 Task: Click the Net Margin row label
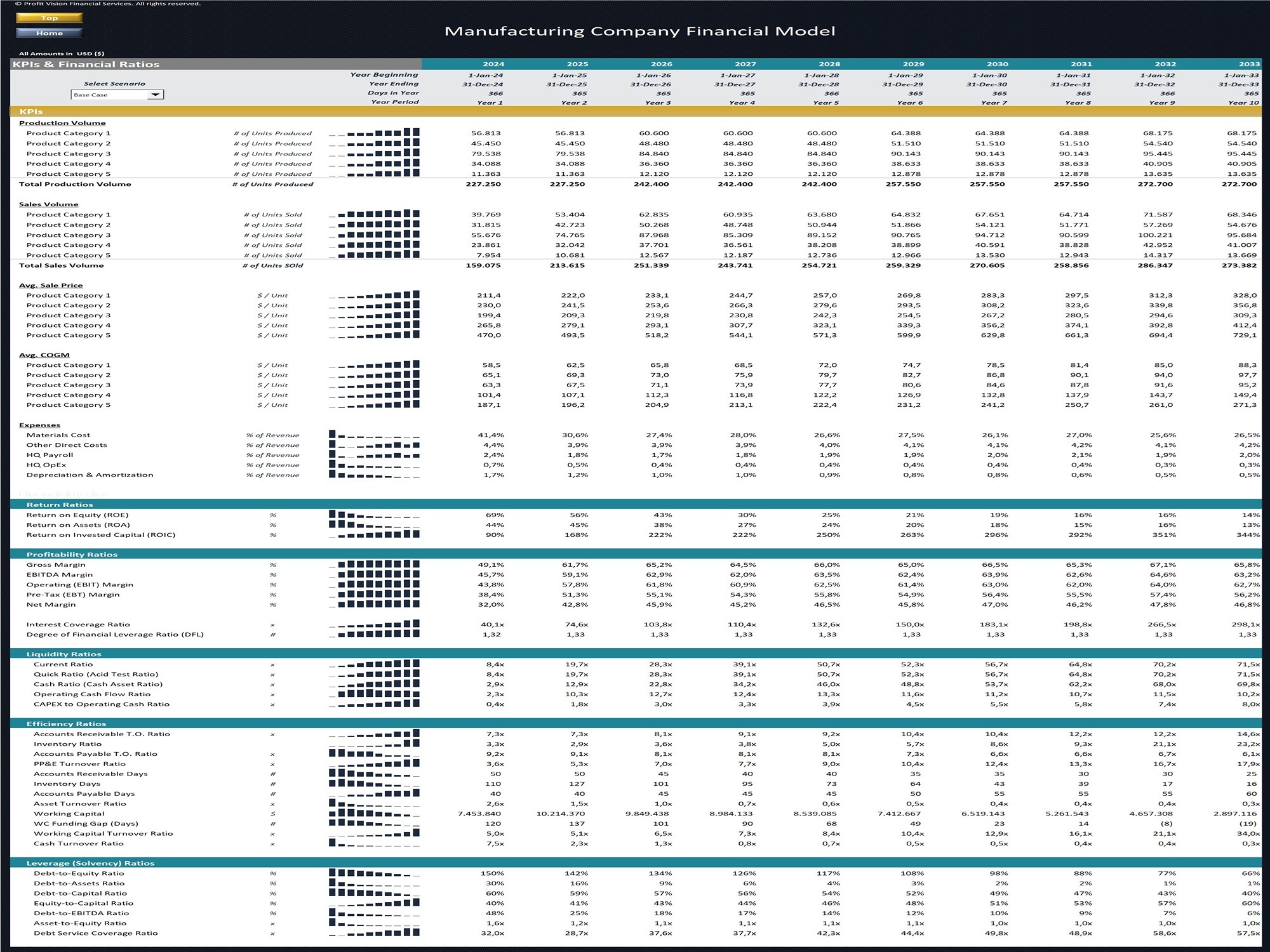coord(51,604)
